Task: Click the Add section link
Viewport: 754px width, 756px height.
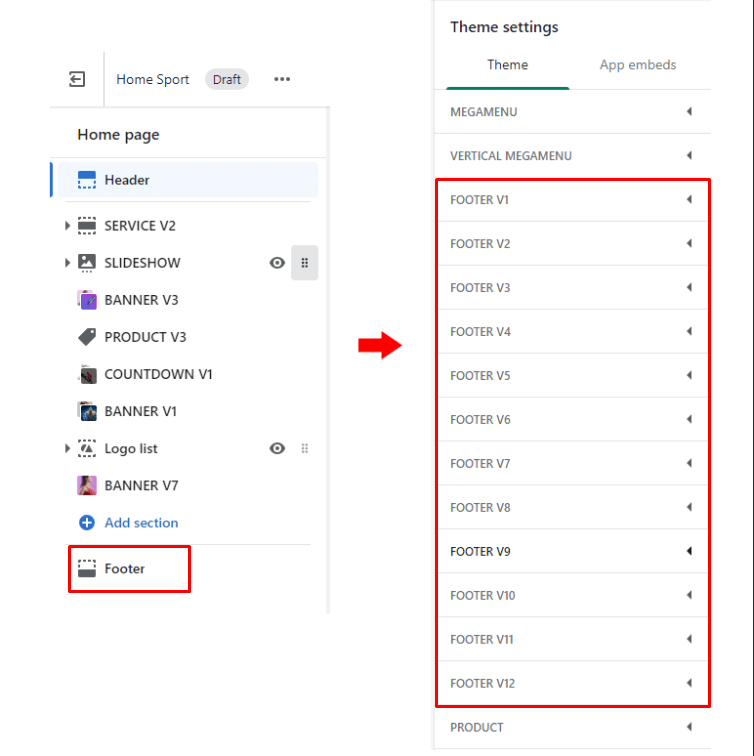Action: point(141,523)
